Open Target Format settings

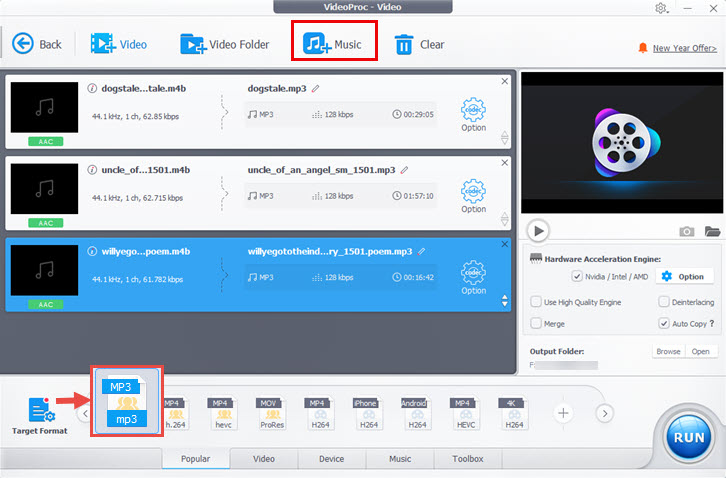(40, 416)
